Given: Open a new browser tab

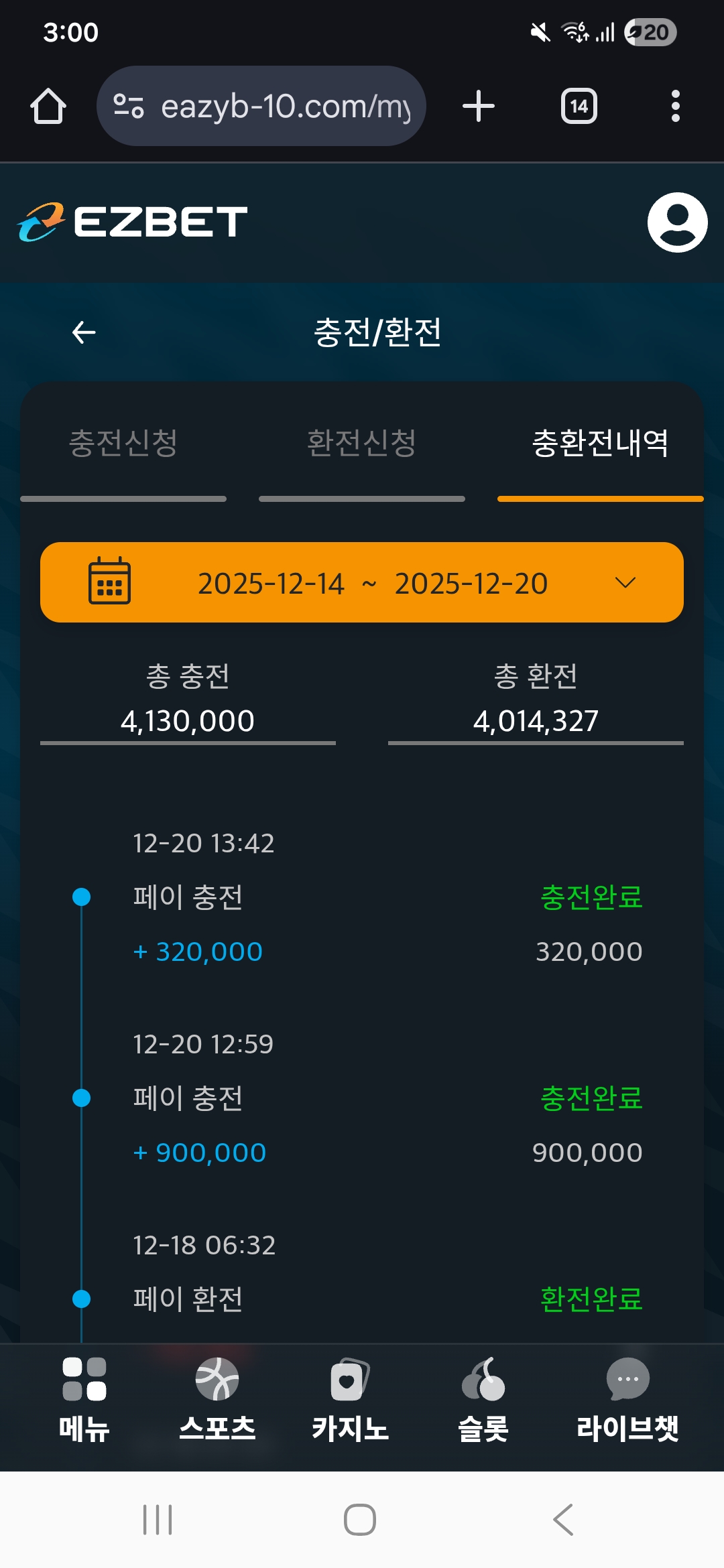Looking at the screenshot, I should (x=479, y=107).
